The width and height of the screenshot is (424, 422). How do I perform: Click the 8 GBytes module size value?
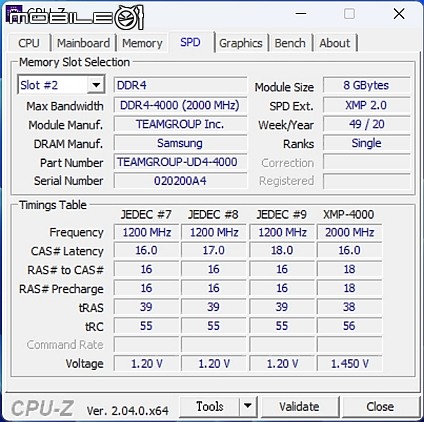tap(366, 85)
